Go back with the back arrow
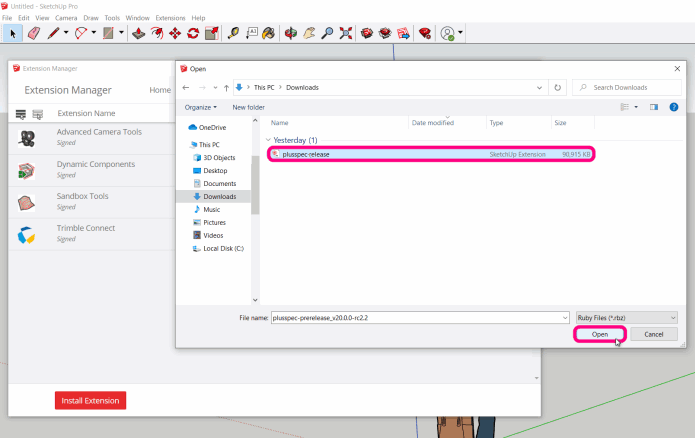695x438 pixels. click(186, 88)
